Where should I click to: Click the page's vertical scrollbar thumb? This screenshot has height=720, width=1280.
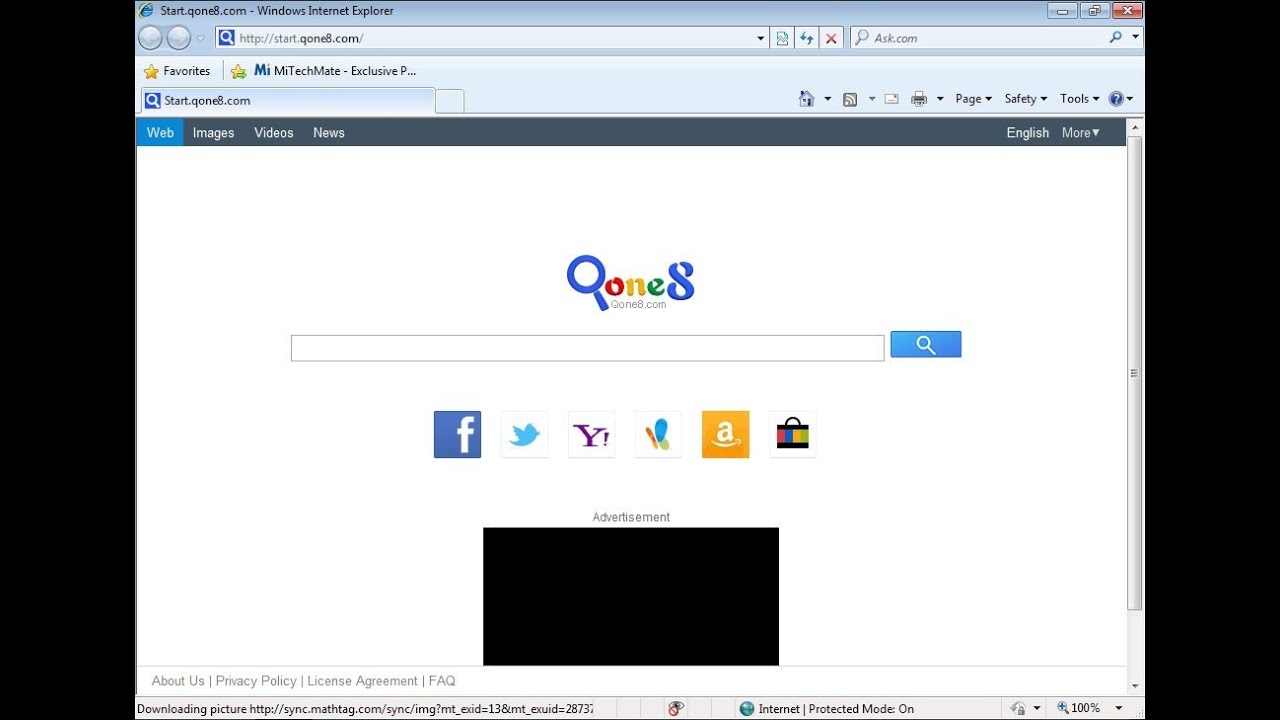coord(1134,373)
